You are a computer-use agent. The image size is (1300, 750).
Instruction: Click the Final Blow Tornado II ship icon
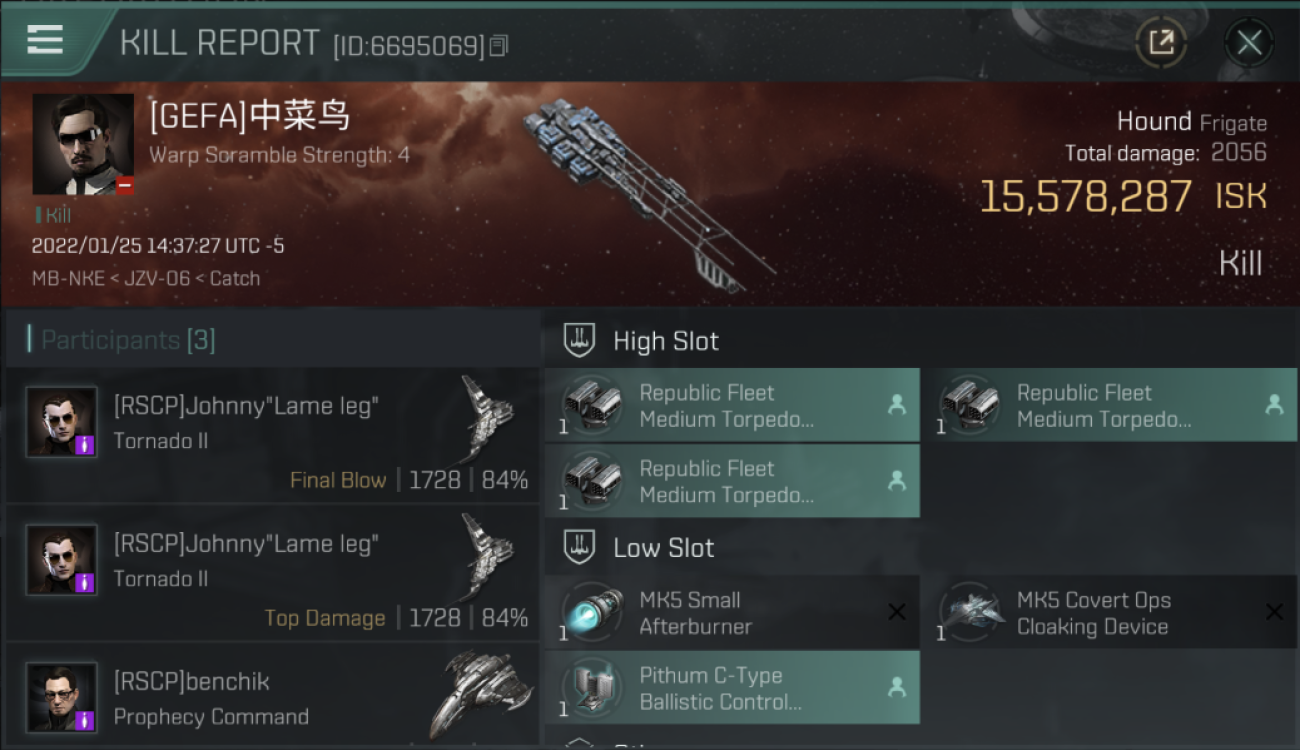click(487, 420)
